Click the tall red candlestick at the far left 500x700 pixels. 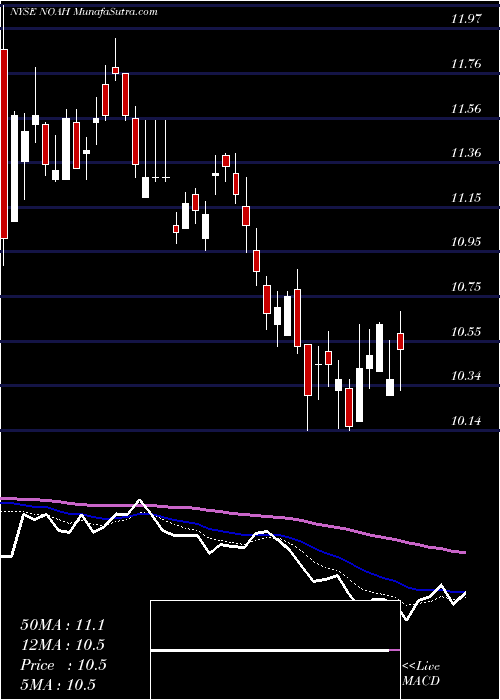coord(4,144)
